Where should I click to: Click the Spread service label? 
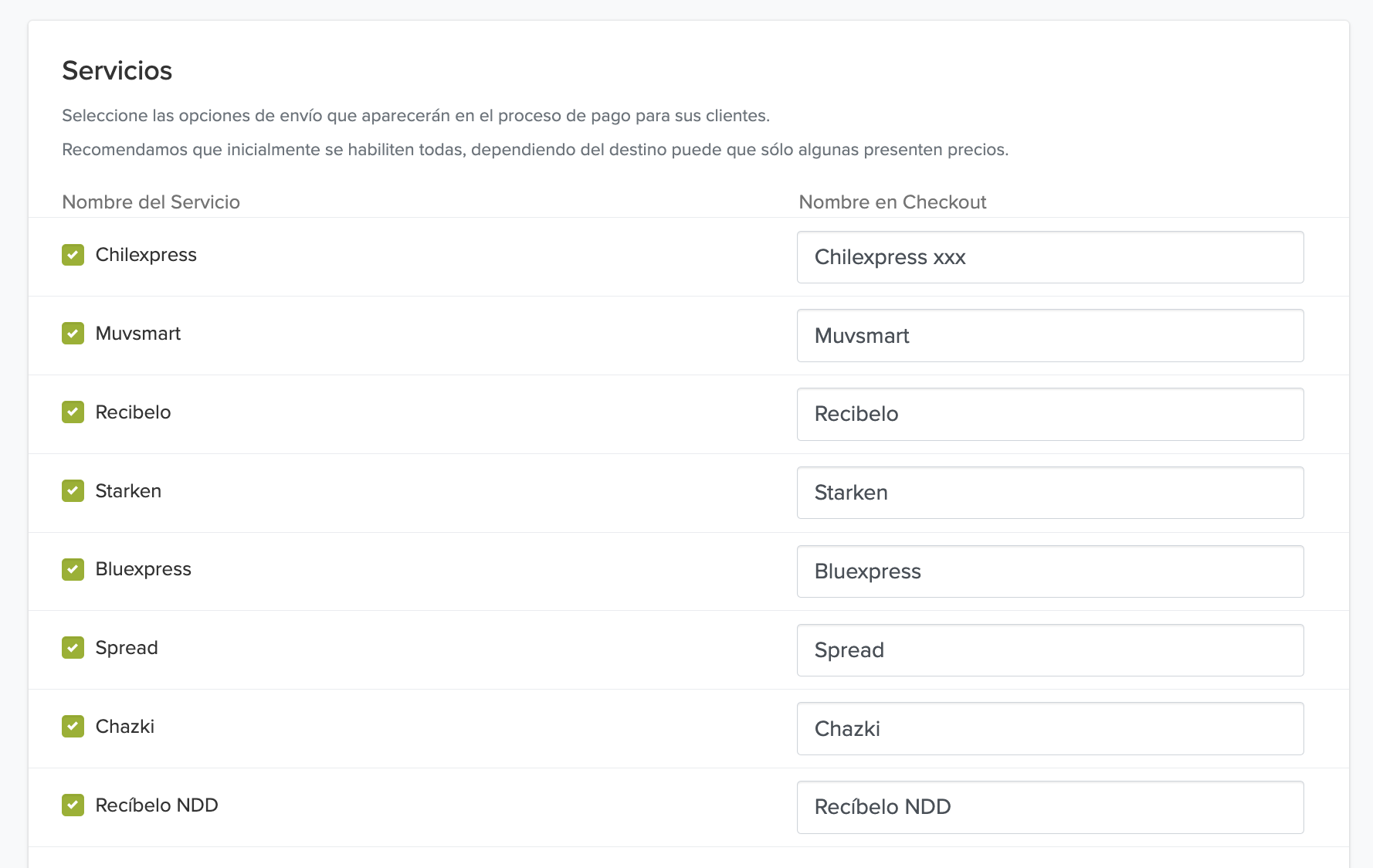tap(127, 648)
